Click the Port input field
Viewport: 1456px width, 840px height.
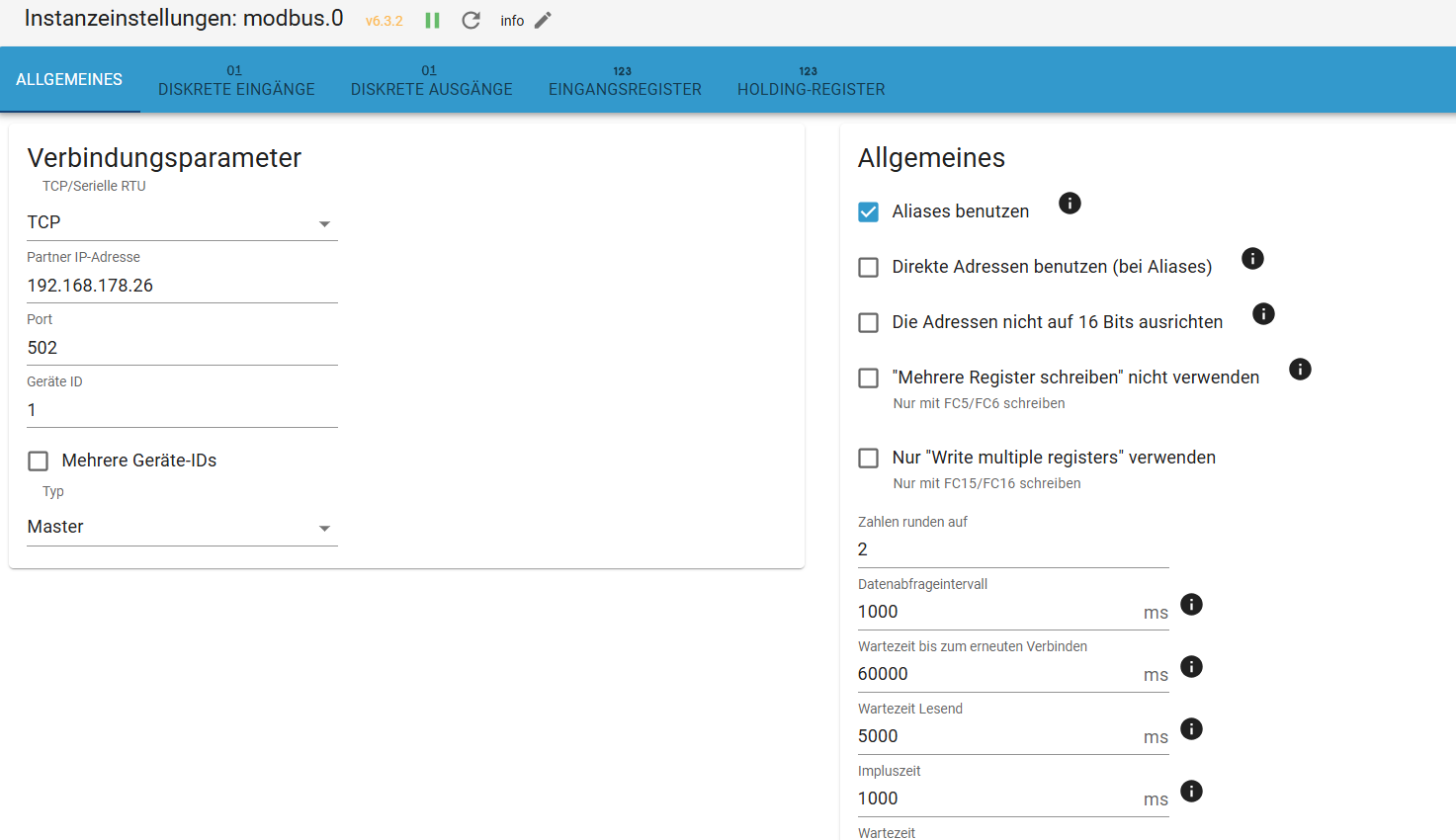pos(183,348)
